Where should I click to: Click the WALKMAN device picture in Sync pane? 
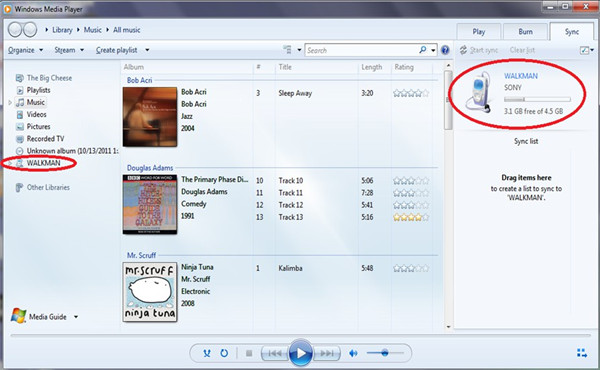(479, 92)
